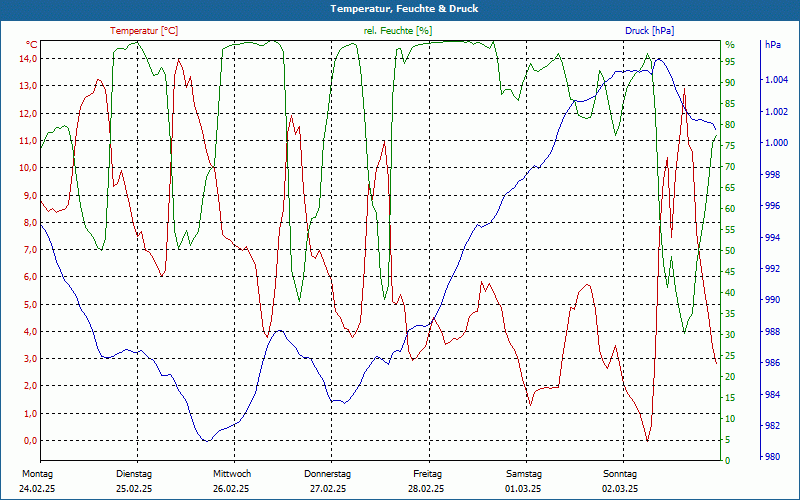This screenshot has height=500, width=800.
Task: Click the '65' humidity axis value
Action: point(730,188)
